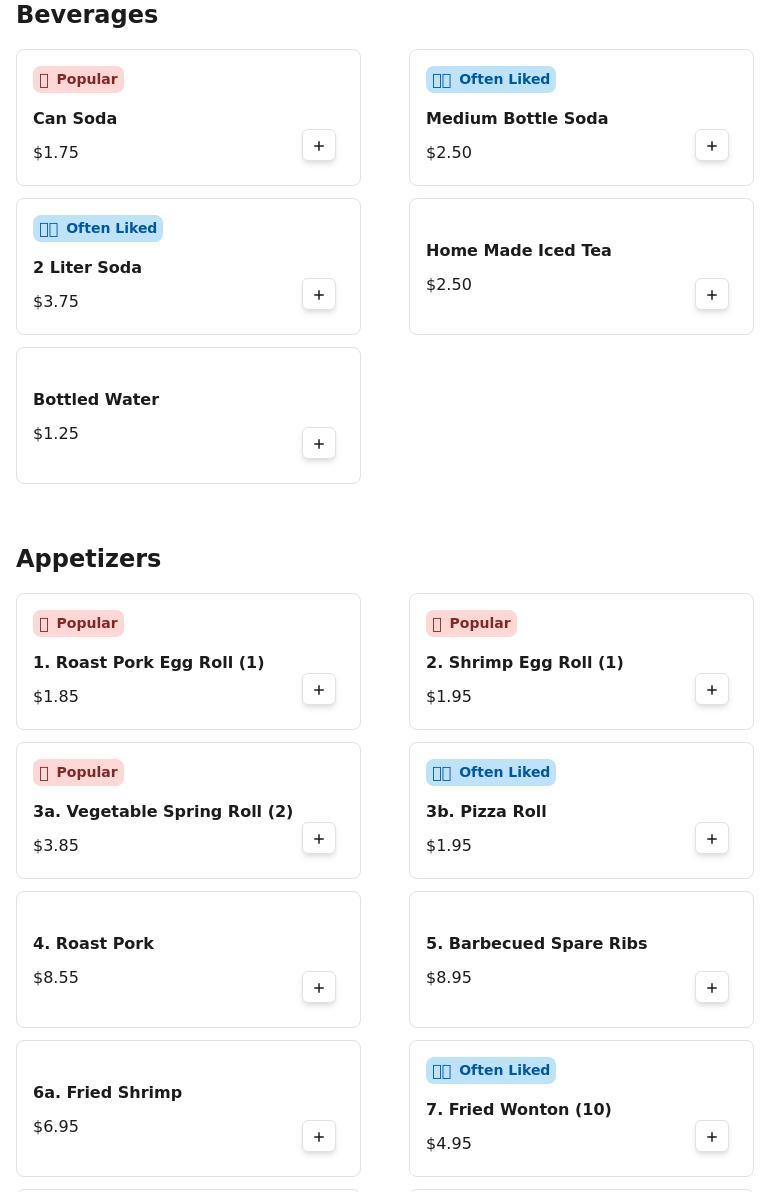Open 5. Barbecued Spare Ribs title
Viewport: 770px width, 1192px height.
point(536,943)
